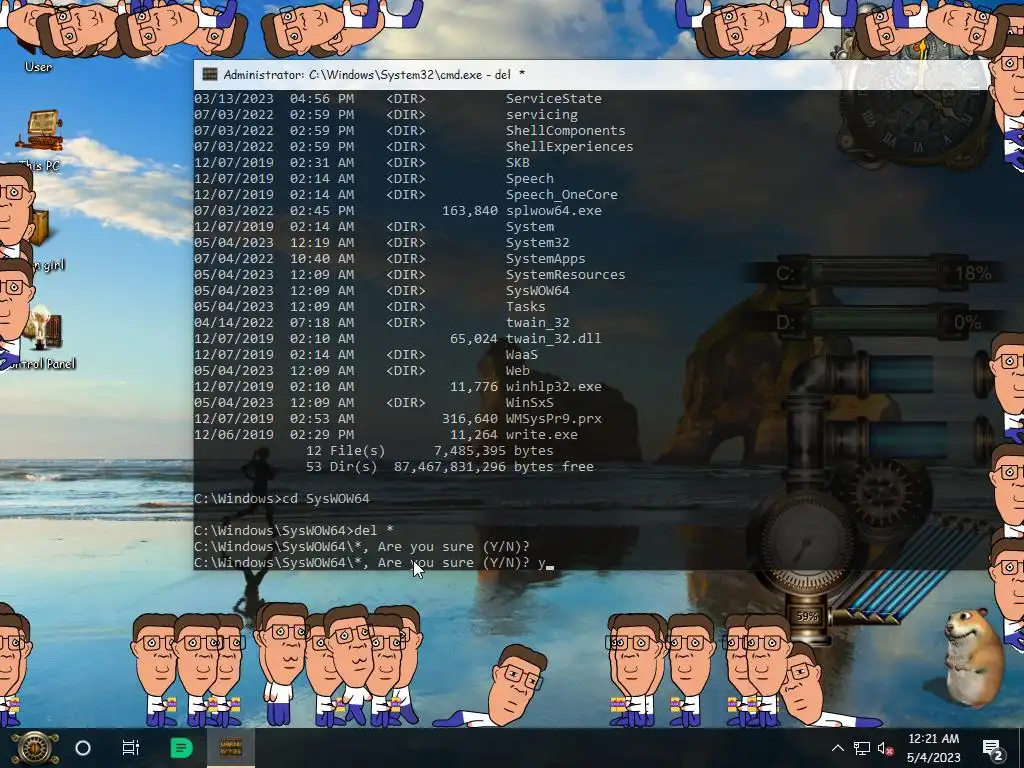Click the Cortana circle search icon
Screen dimensions: 1024x768
click(x=83, y=748)
